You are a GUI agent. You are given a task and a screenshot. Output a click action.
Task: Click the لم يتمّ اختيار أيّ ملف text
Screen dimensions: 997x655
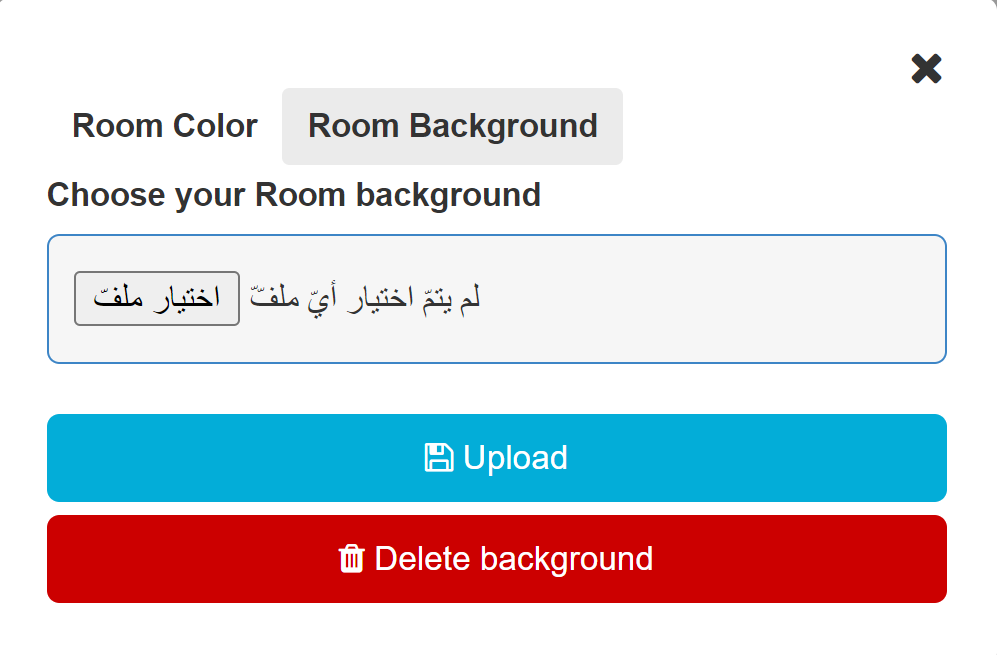pyautogui.click(x=365, y=299)
